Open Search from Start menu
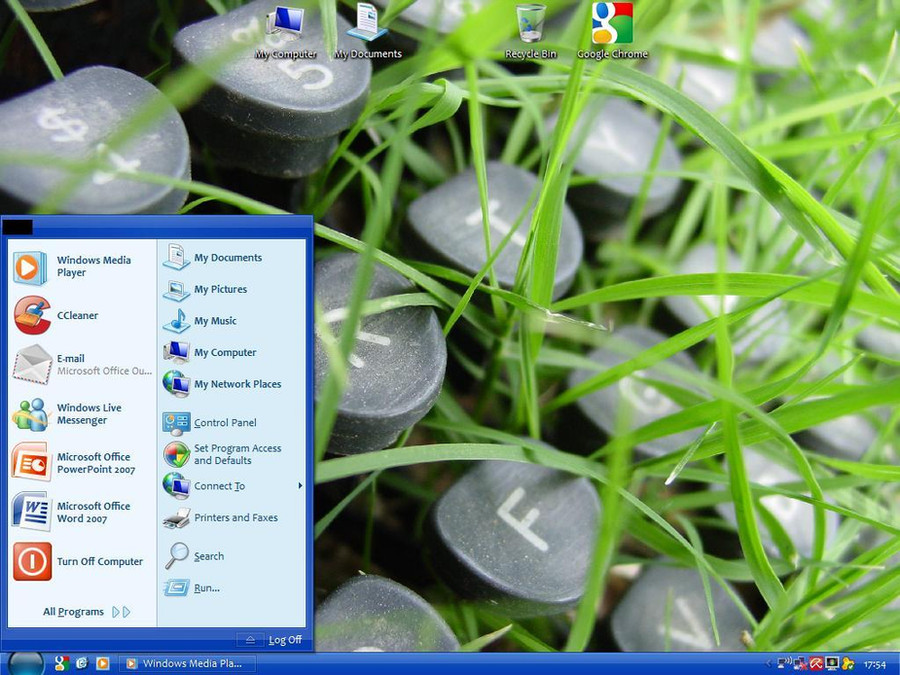Image resolution: width=900 pixels, height=675 pixels. tap(232, 556)
